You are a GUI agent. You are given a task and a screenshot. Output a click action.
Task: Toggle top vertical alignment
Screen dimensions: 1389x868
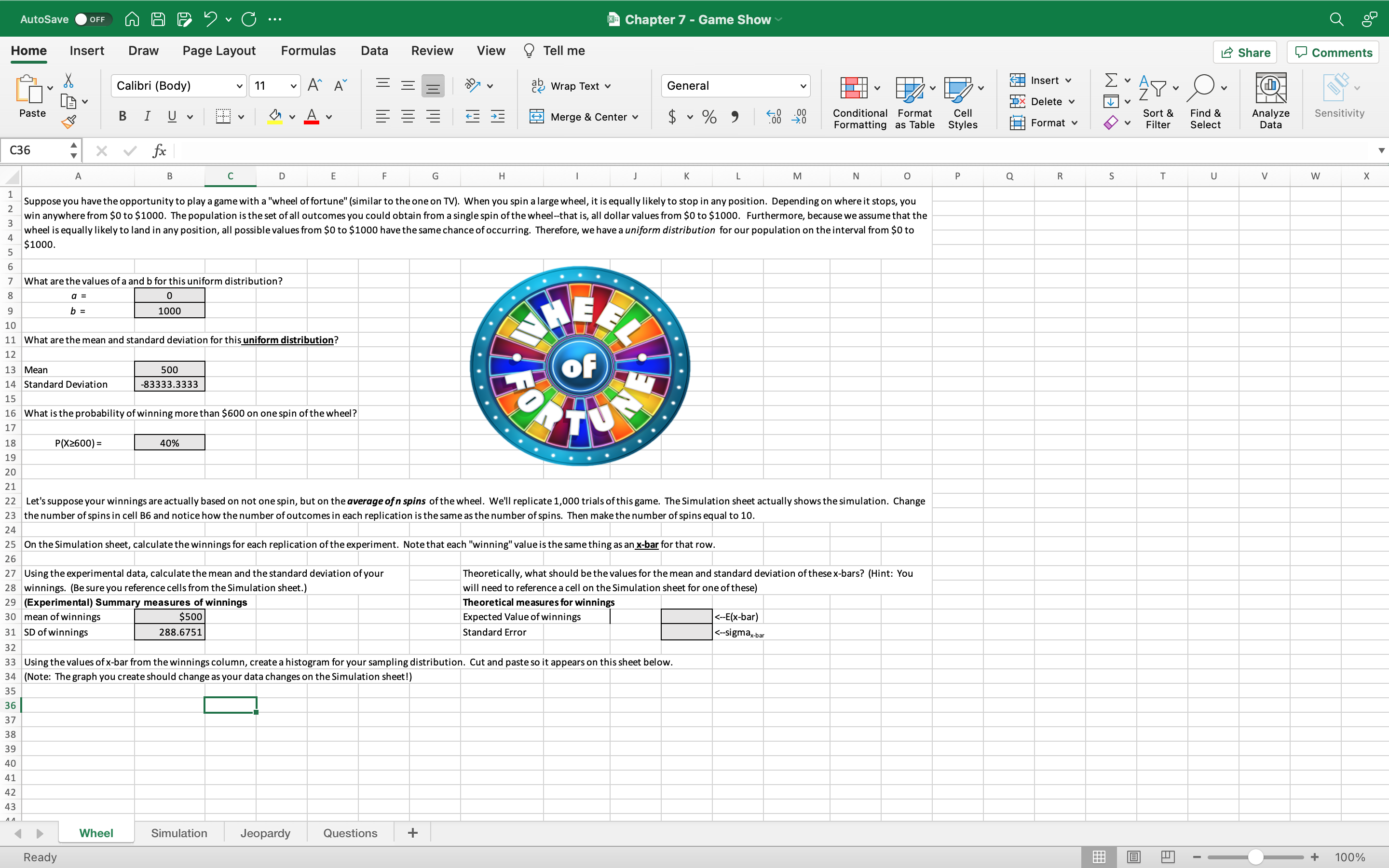tap(383, 85)
